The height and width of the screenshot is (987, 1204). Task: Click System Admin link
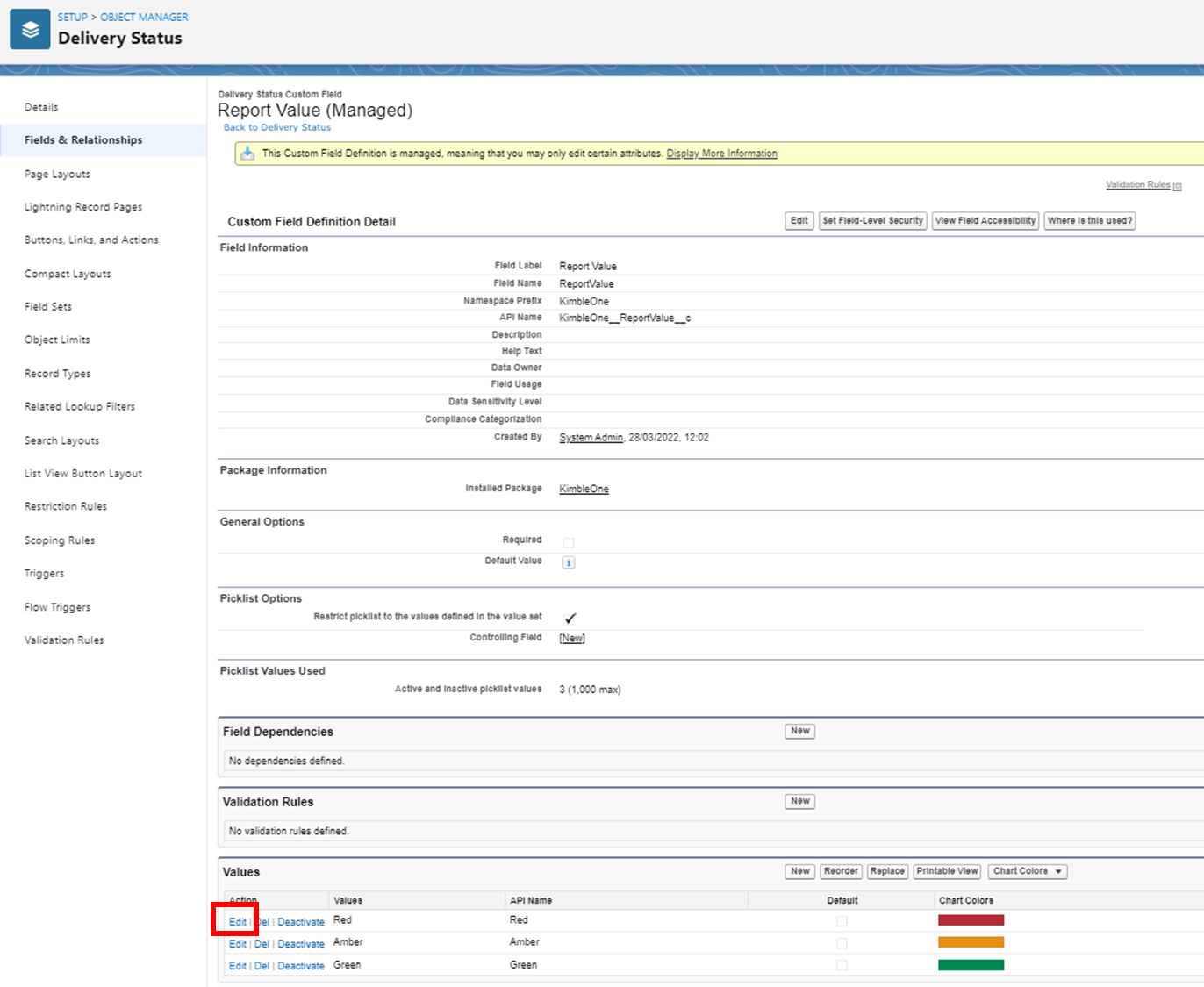pyautogui.click(x=591, y=437)
